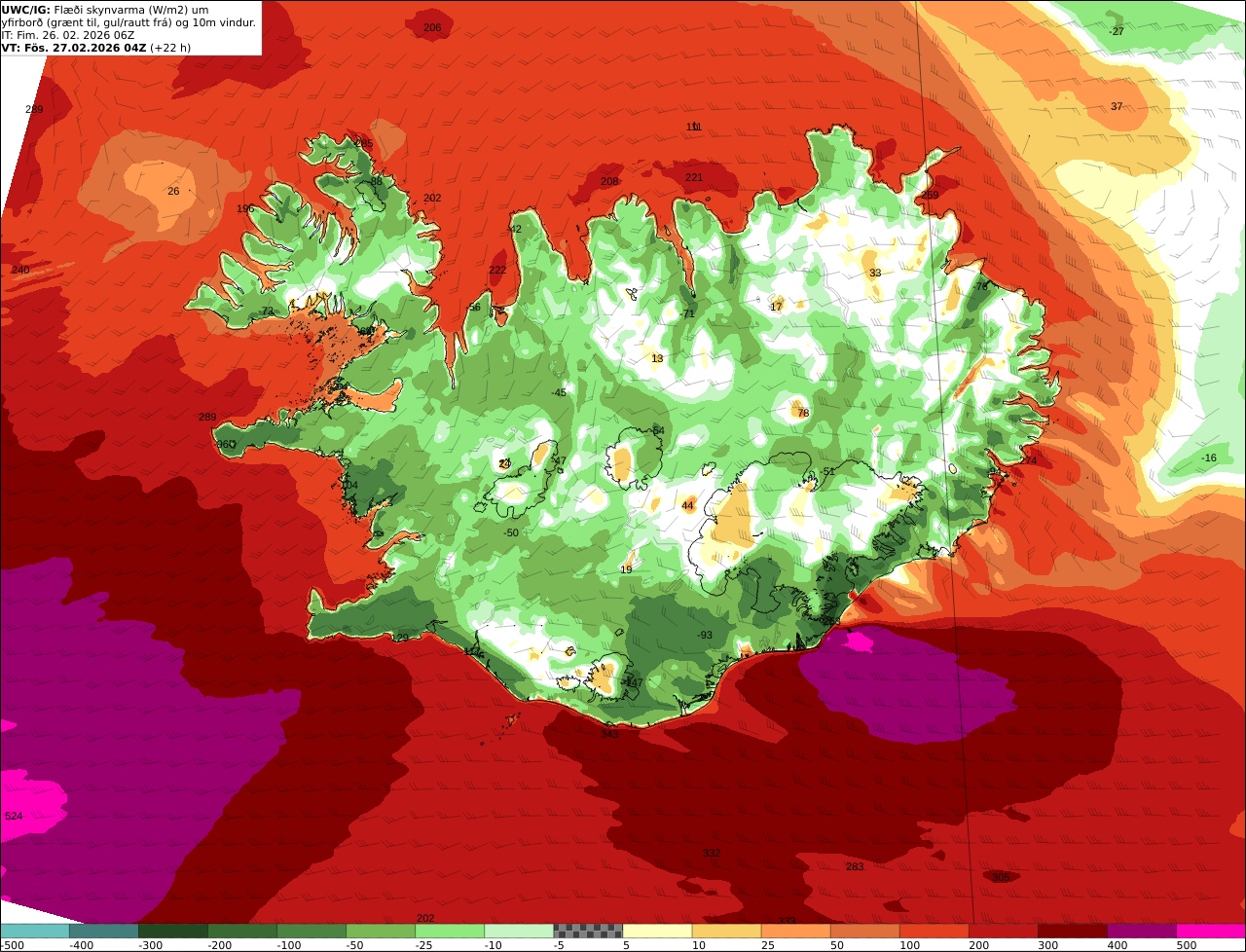Click the '345' value off the south coast
This screenshot has width=1246, height=952.
tap(609, 734)
